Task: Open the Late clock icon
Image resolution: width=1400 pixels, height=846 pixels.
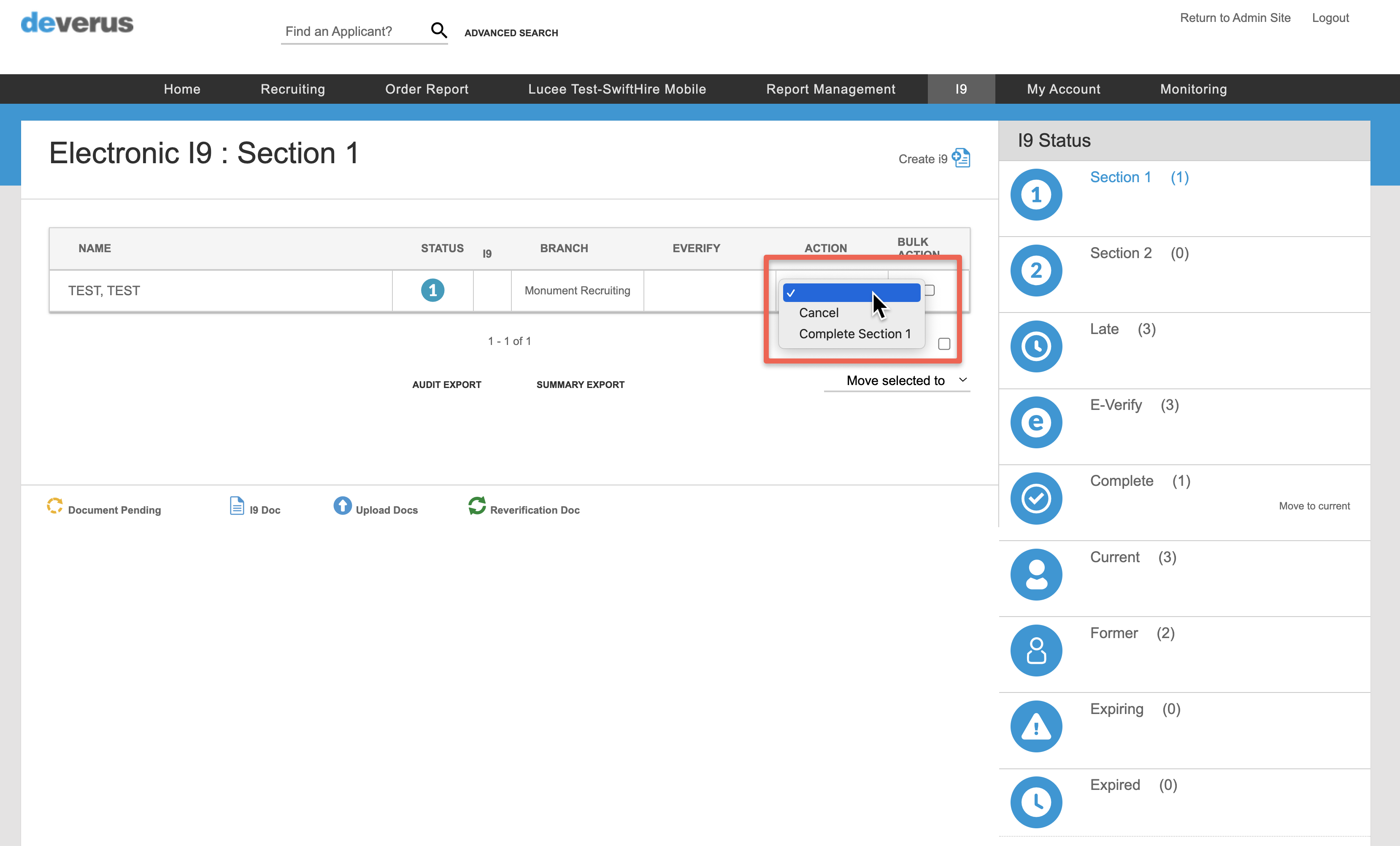Action: pyautogui.click(x=1036, y=346)
